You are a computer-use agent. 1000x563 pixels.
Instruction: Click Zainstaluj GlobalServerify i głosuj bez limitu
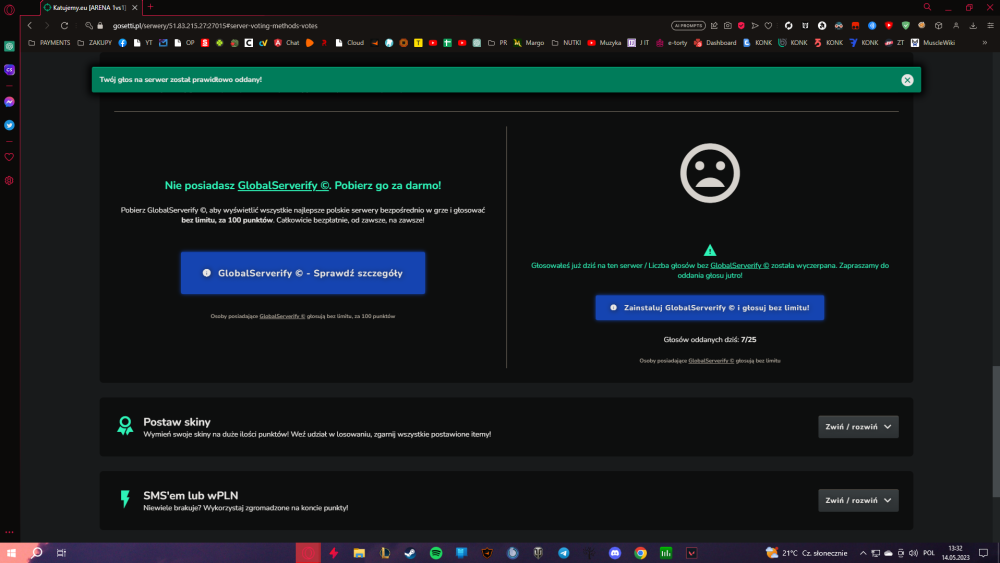pyautogui.click(x=710, y=307)
